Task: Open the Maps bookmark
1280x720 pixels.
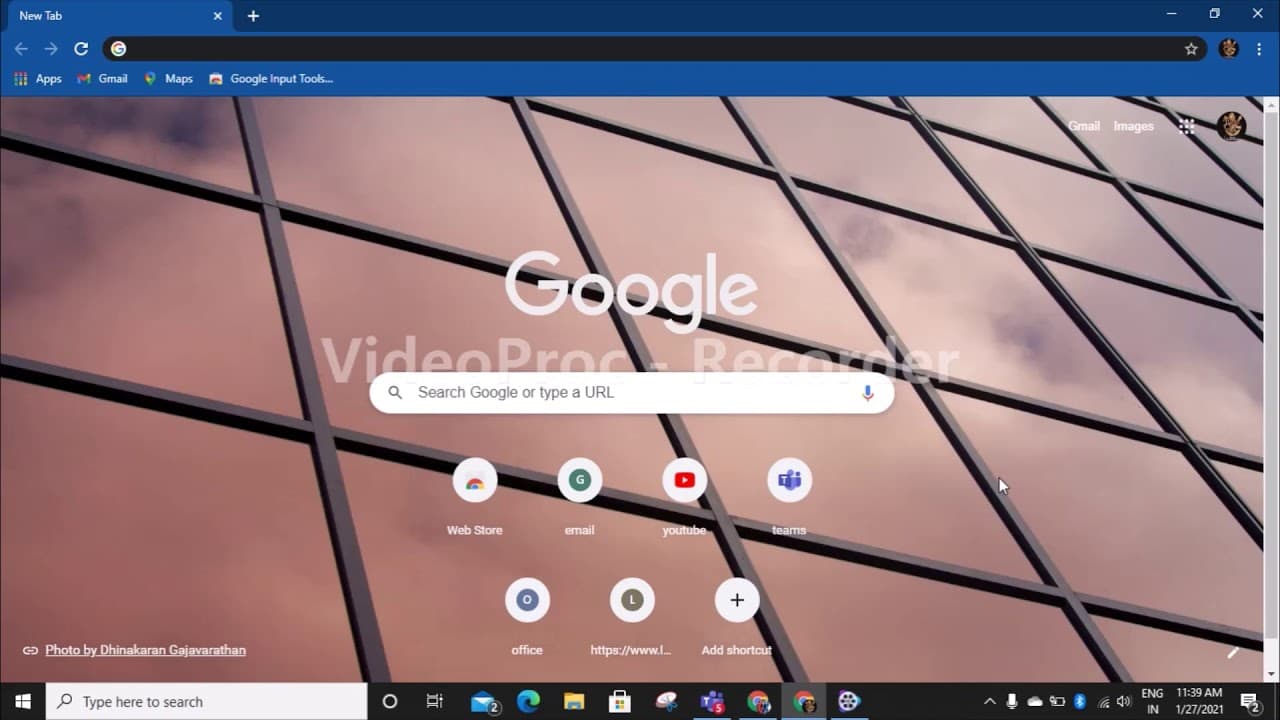Action: (x=168, y=78)
